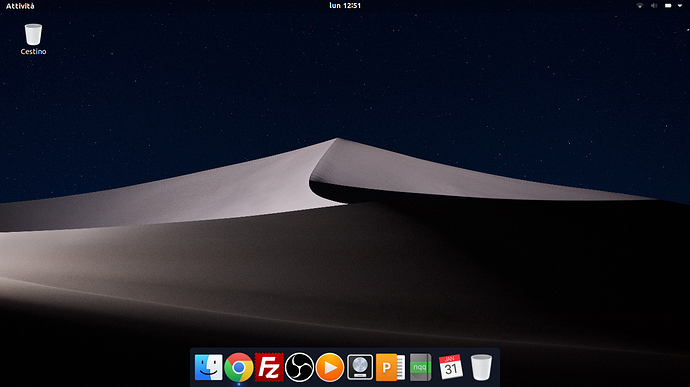Click the Wi-Fi status icon

tap(640, 6)
